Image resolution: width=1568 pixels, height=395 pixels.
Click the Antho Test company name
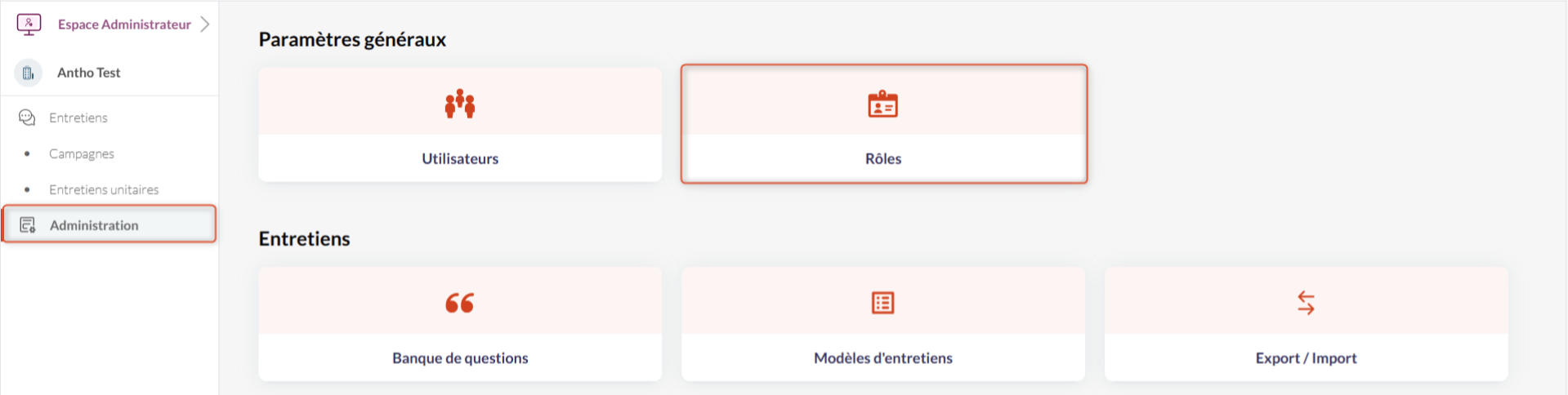[89, 73]
